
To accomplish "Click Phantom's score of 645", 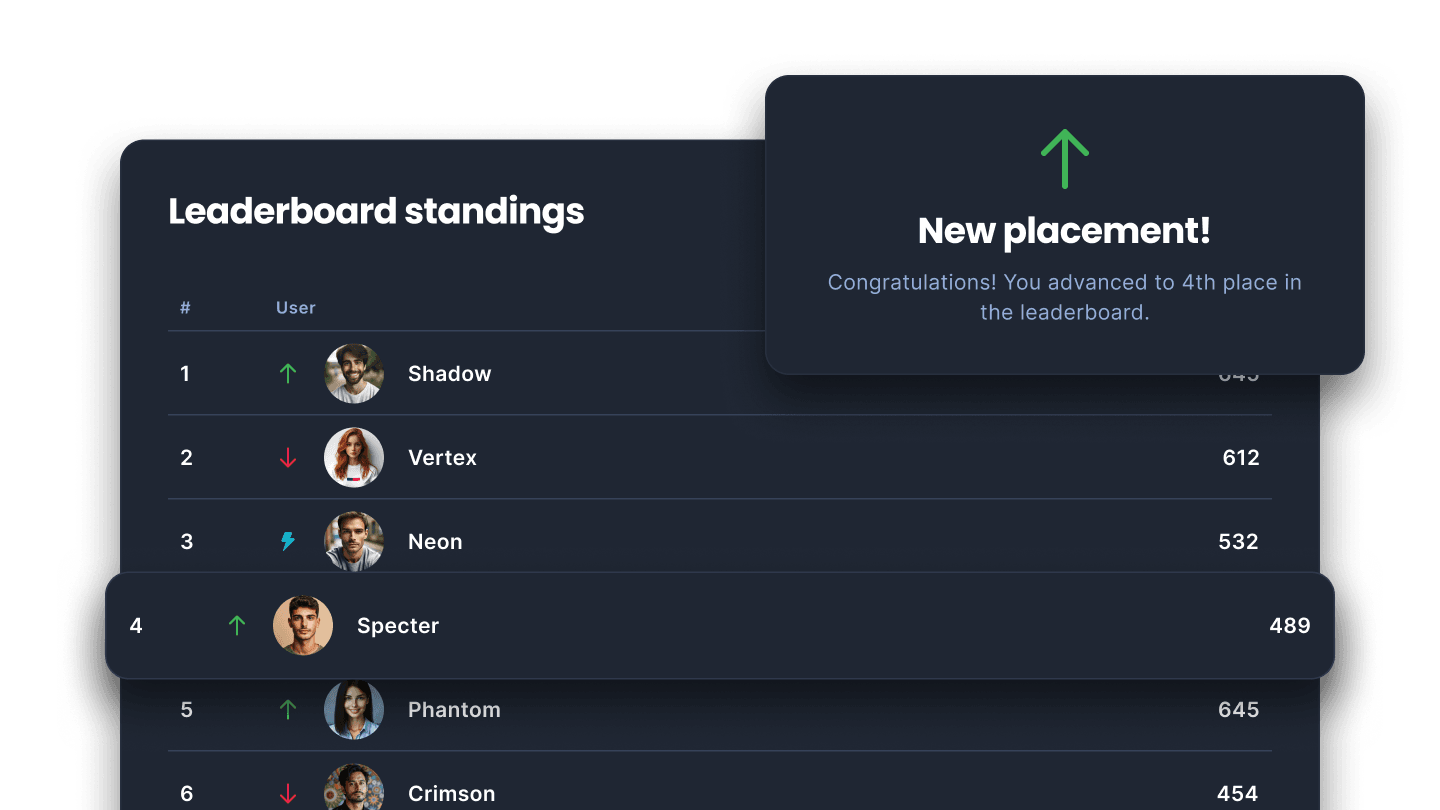I will point(1238,710).
